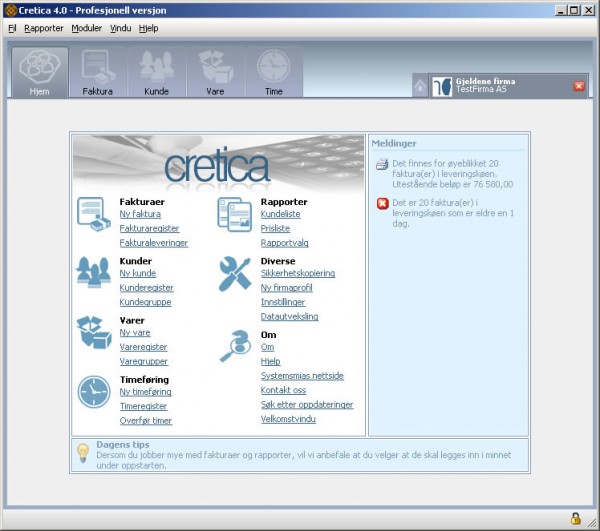Screen dimensions: 600x531
Task: Click the Diverse tools icon
Action: tap(235, 274)
